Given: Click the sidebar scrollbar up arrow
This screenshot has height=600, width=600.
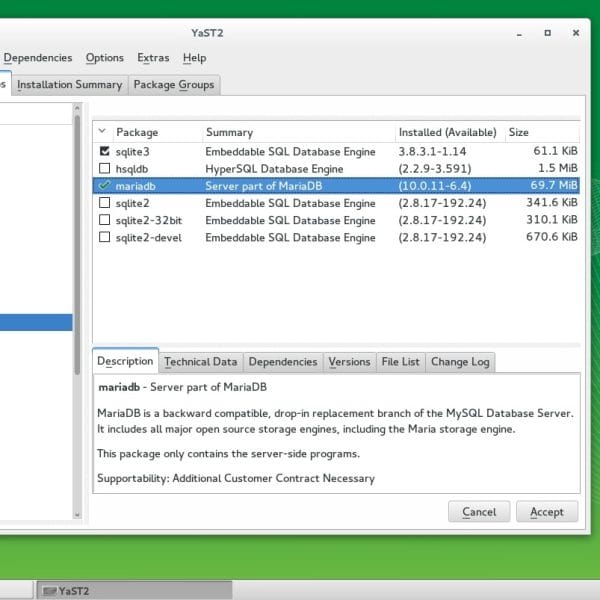Looking at the screenshot, I should click(x=77, y=108).
